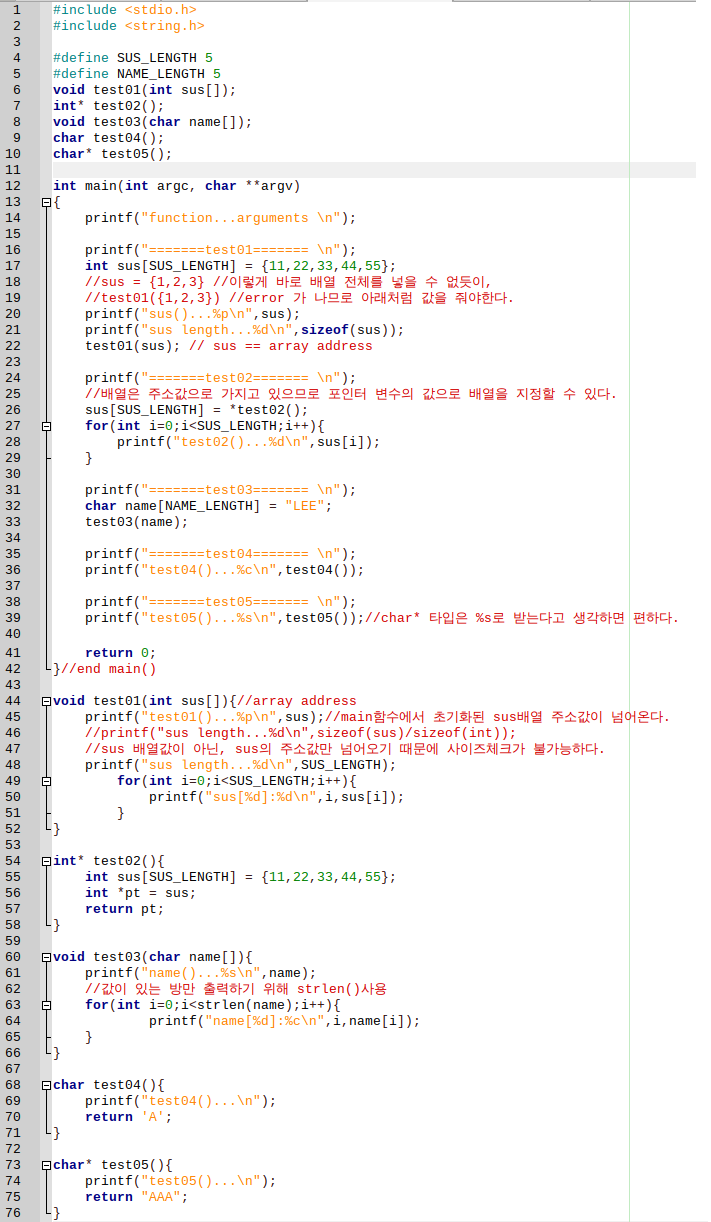
Task: Collapse the main() function fold marker
Action: click(46, 202)
